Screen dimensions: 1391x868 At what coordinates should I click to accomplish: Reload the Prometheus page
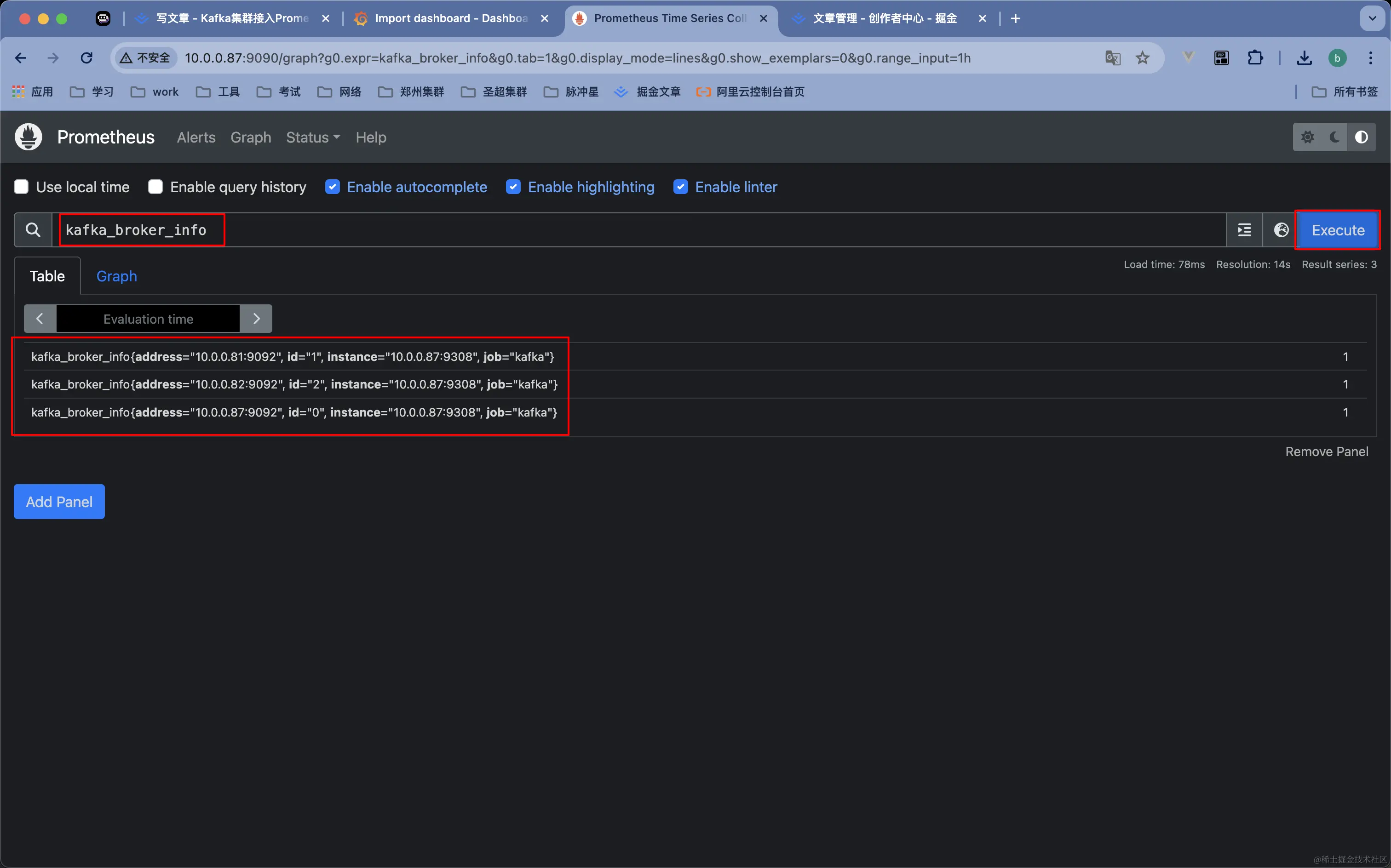click(87, 58)
